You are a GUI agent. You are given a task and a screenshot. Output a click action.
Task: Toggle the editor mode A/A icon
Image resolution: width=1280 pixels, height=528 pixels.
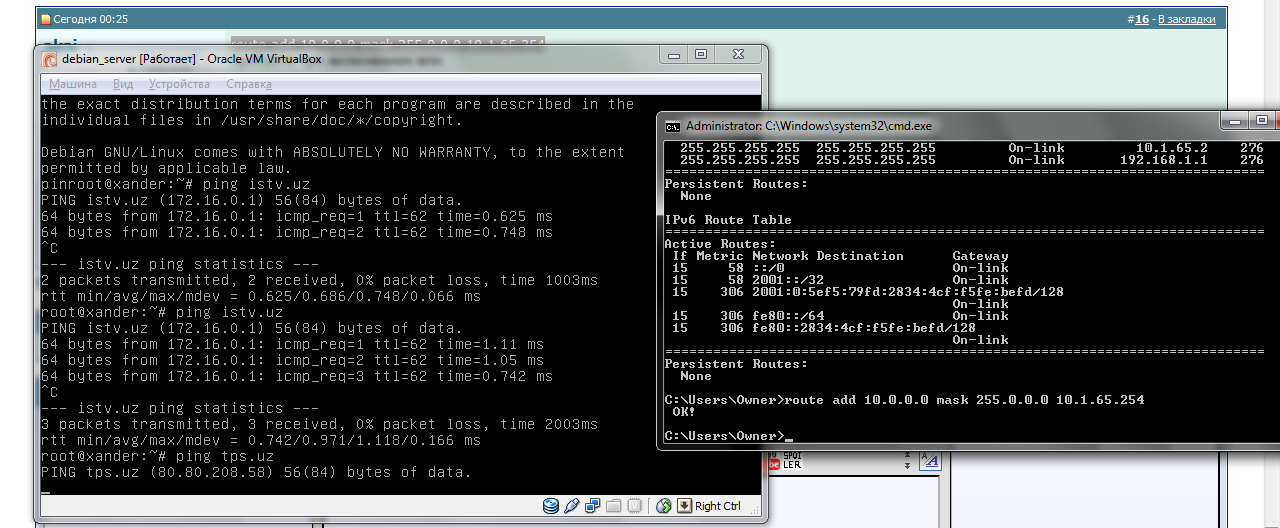930,462
